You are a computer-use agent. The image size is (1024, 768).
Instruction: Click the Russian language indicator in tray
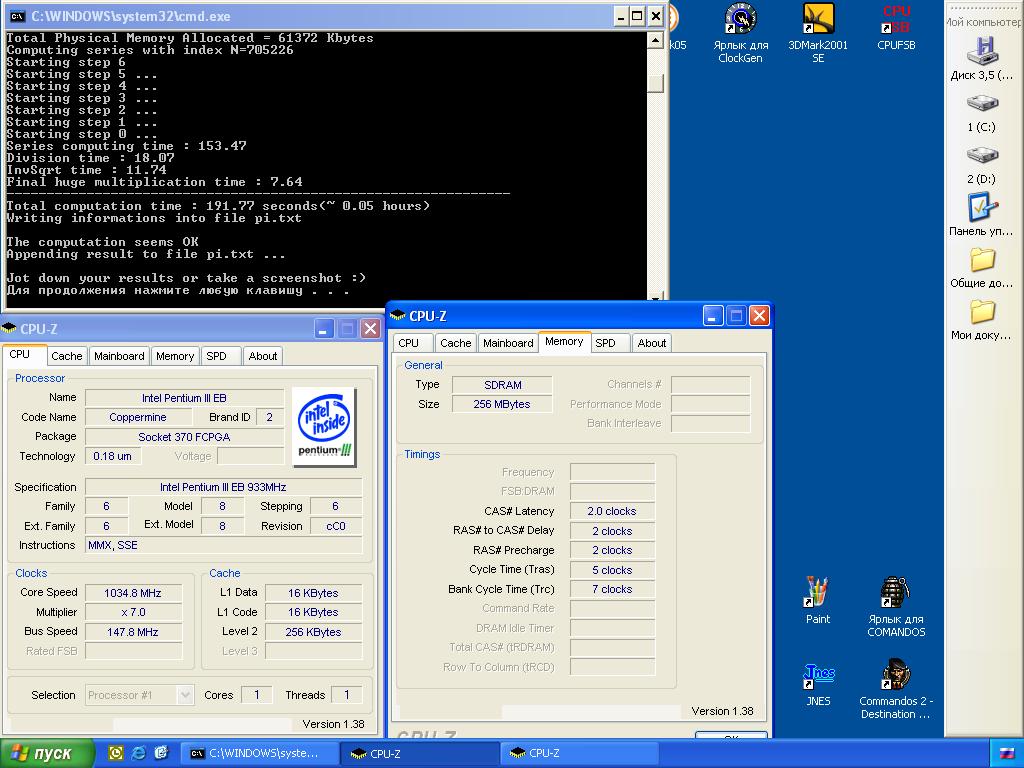[1007, 753]
